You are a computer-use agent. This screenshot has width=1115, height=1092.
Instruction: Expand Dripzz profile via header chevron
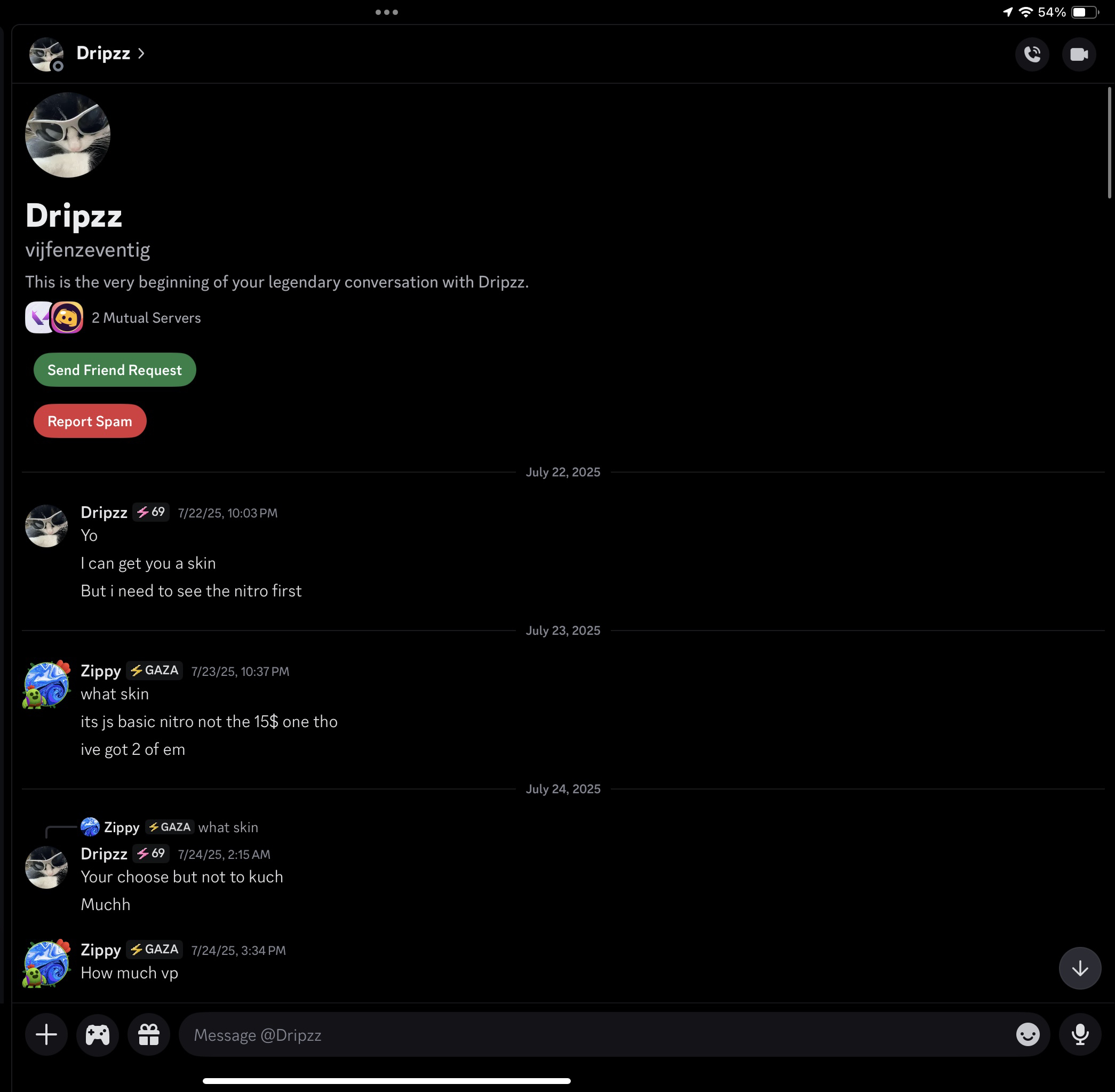click(x=141, y=53)
